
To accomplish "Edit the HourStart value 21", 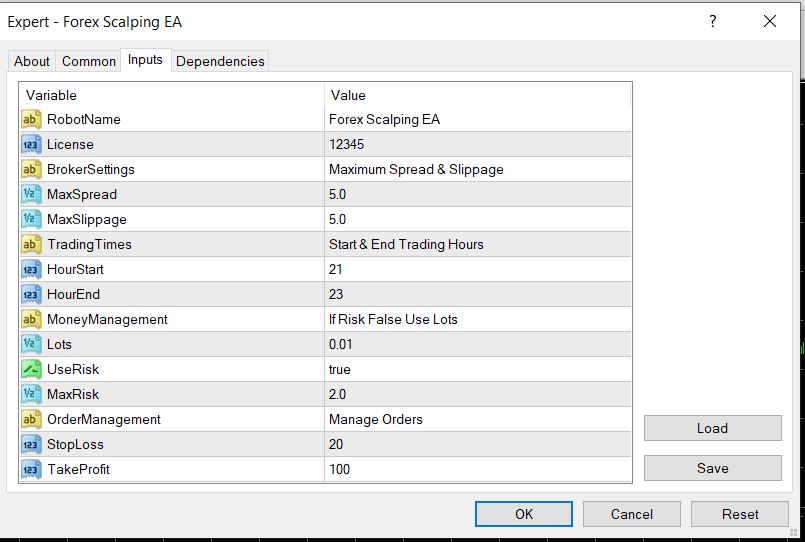I will coord(477,269).
